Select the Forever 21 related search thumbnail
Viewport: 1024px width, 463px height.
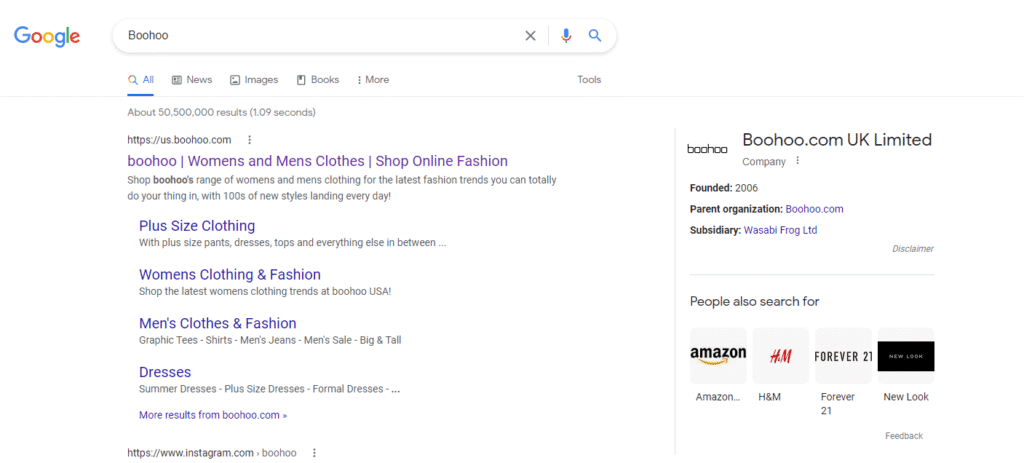843,356
